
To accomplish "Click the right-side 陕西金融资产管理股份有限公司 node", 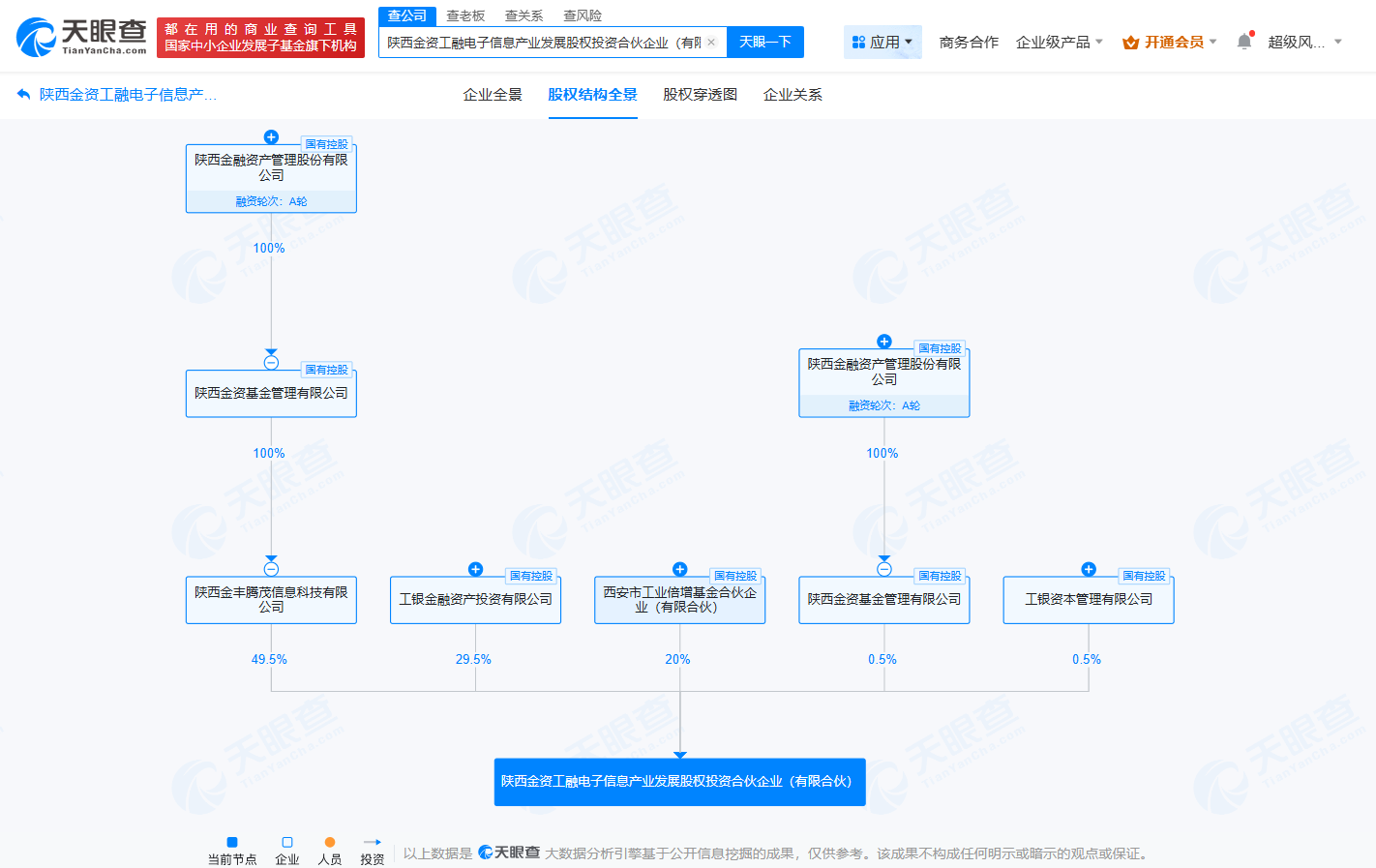I will pyautogui.click(x=884, y=383).
